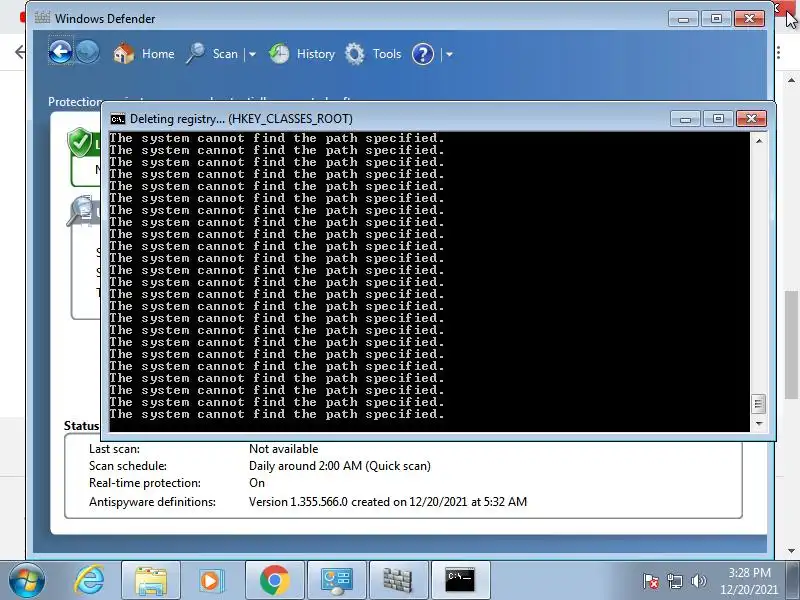This screenshot has width=800, height=600.
Task: Click browser page scrollbar down arrow
Action: 791,551
